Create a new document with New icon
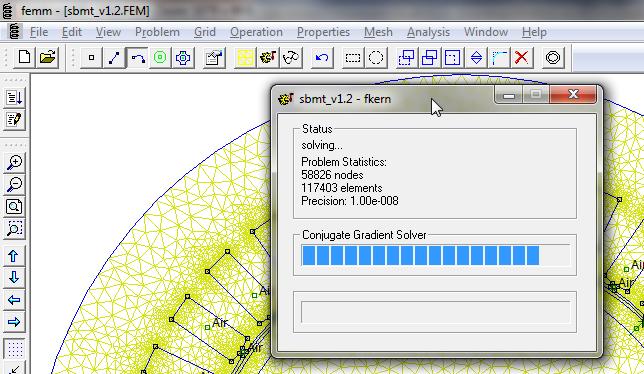Screen dimensions: 644x374 coord(24,57)
